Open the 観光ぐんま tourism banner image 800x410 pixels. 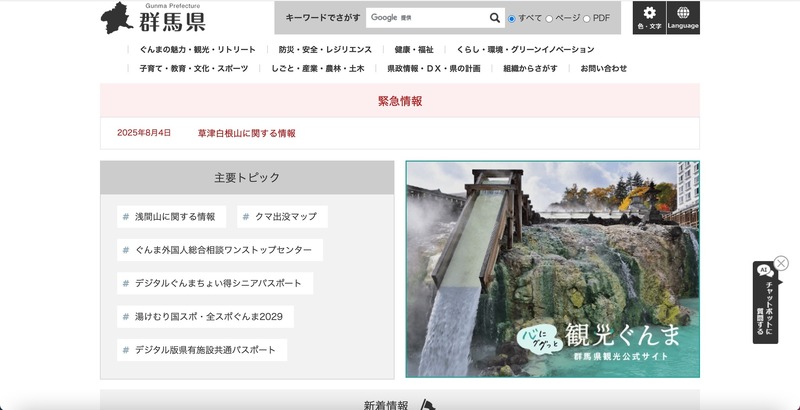pyautogui.click(x=552, y=269)
